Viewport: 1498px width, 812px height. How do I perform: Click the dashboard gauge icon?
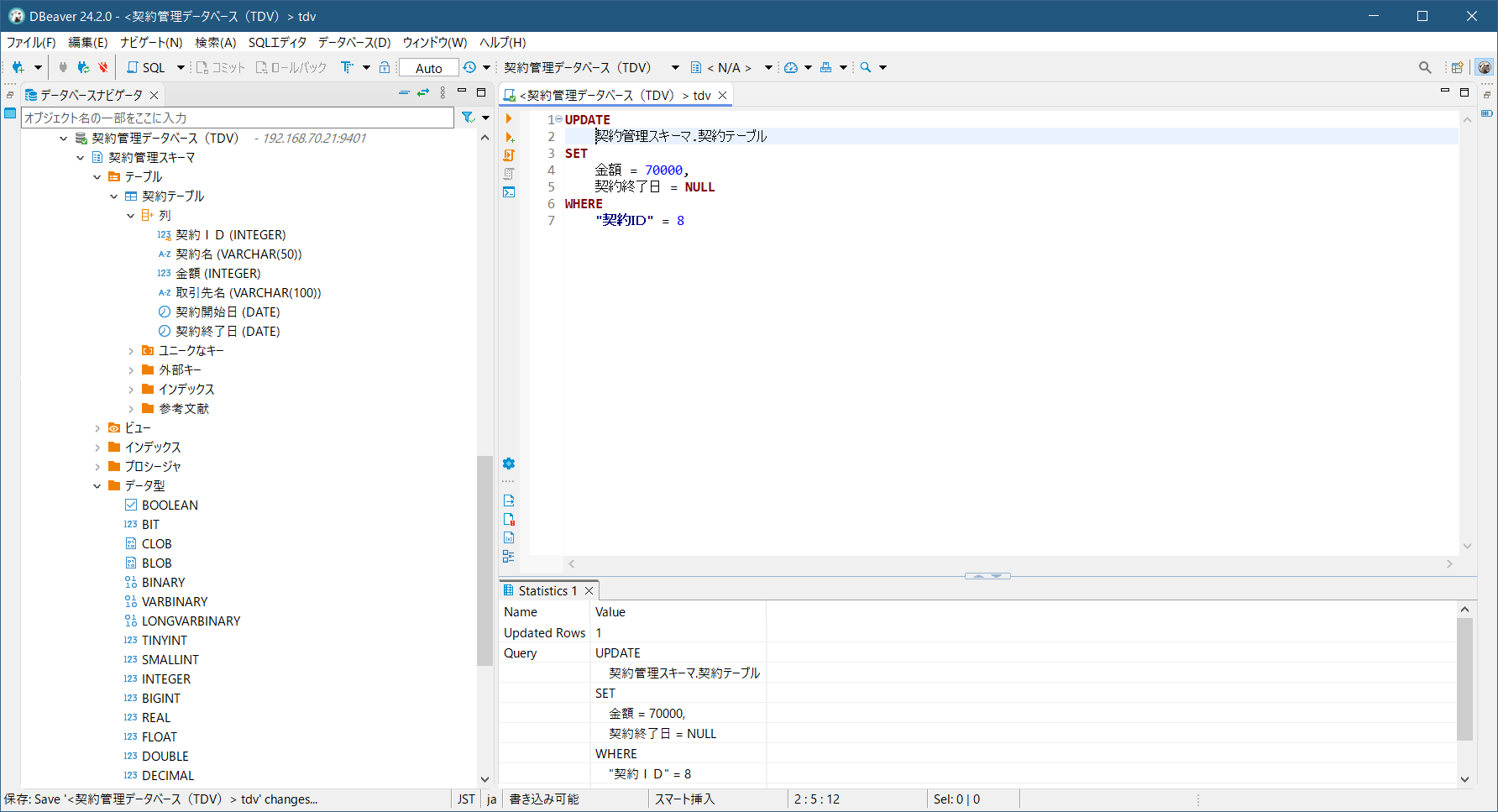[791, 67]
